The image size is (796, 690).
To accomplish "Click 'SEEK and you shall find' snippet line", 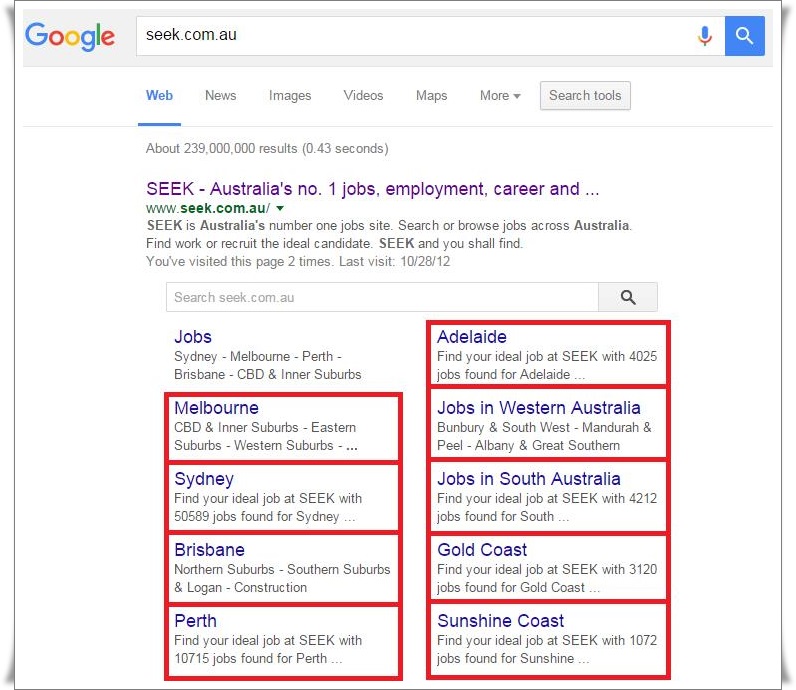I will coord(451,244).
